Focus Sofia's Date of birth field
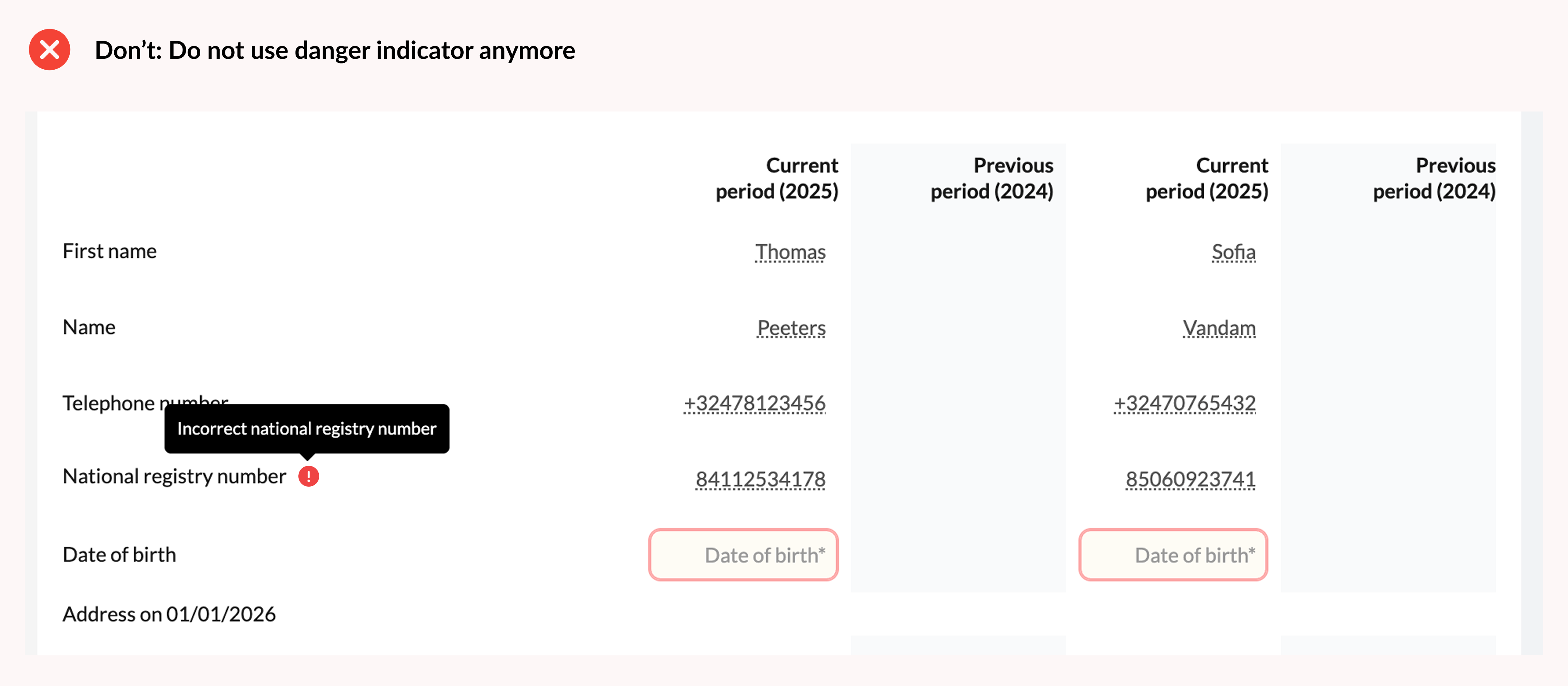The width and height of the screenshot is (1568, 686). pos(1173,555)
